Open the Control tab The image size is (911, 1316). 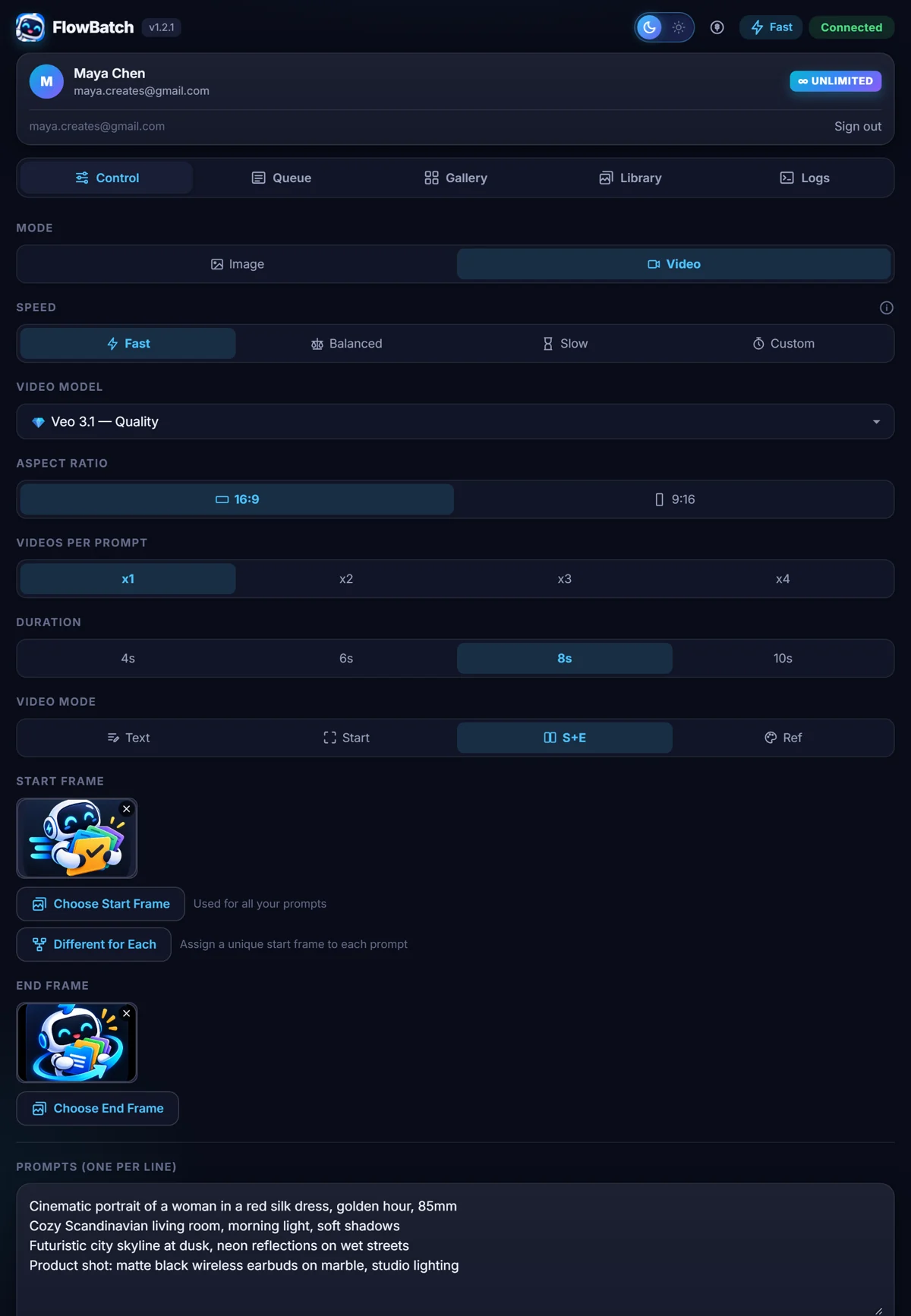click(107, 178)
